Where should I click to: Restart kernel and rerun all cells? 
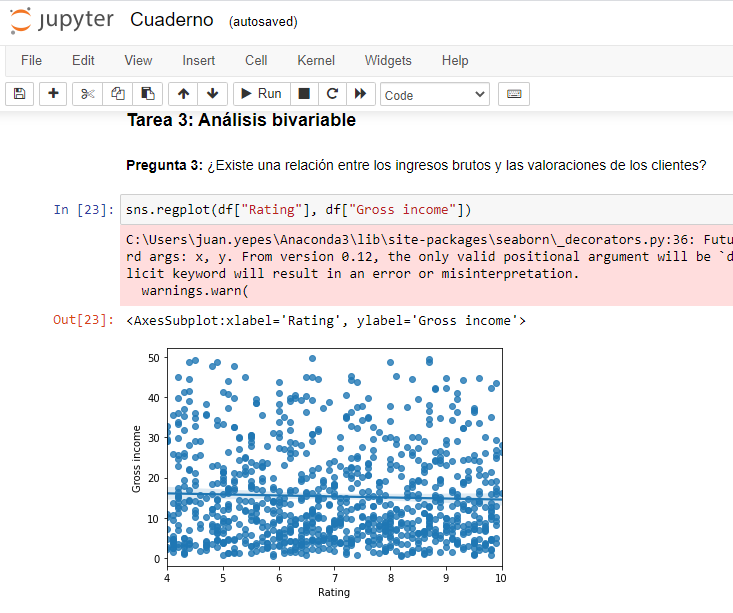[360, 94]
